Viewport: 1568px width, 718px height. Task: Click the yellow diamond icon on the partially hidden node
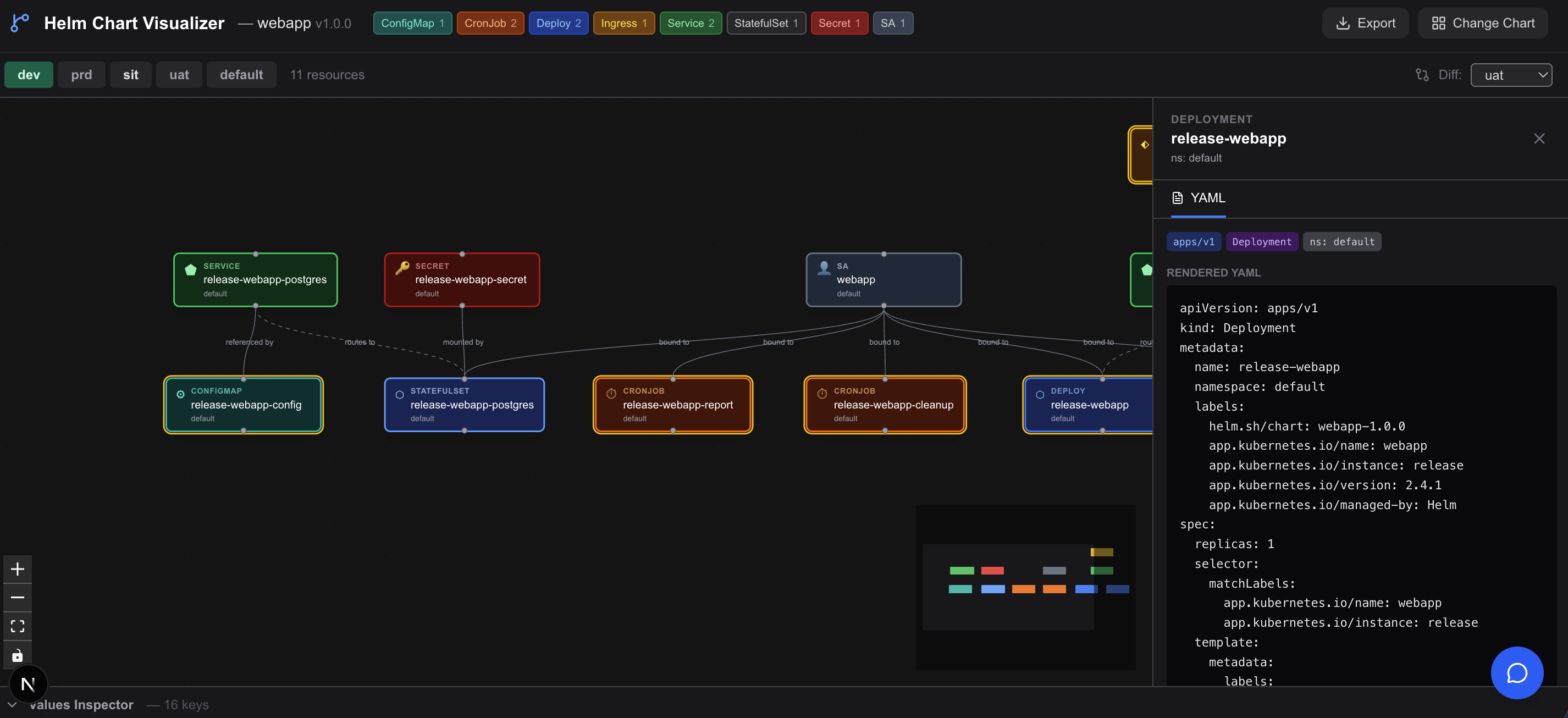(x=1144, y=145)
